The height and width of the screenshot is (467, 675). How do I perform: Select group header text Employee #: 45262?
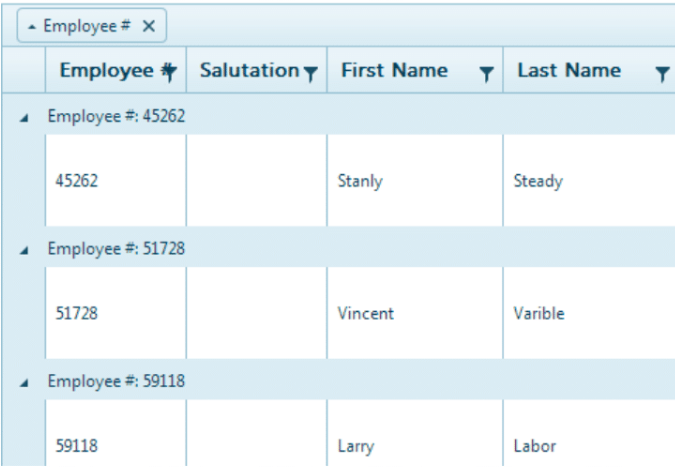(x=116, y=116)
